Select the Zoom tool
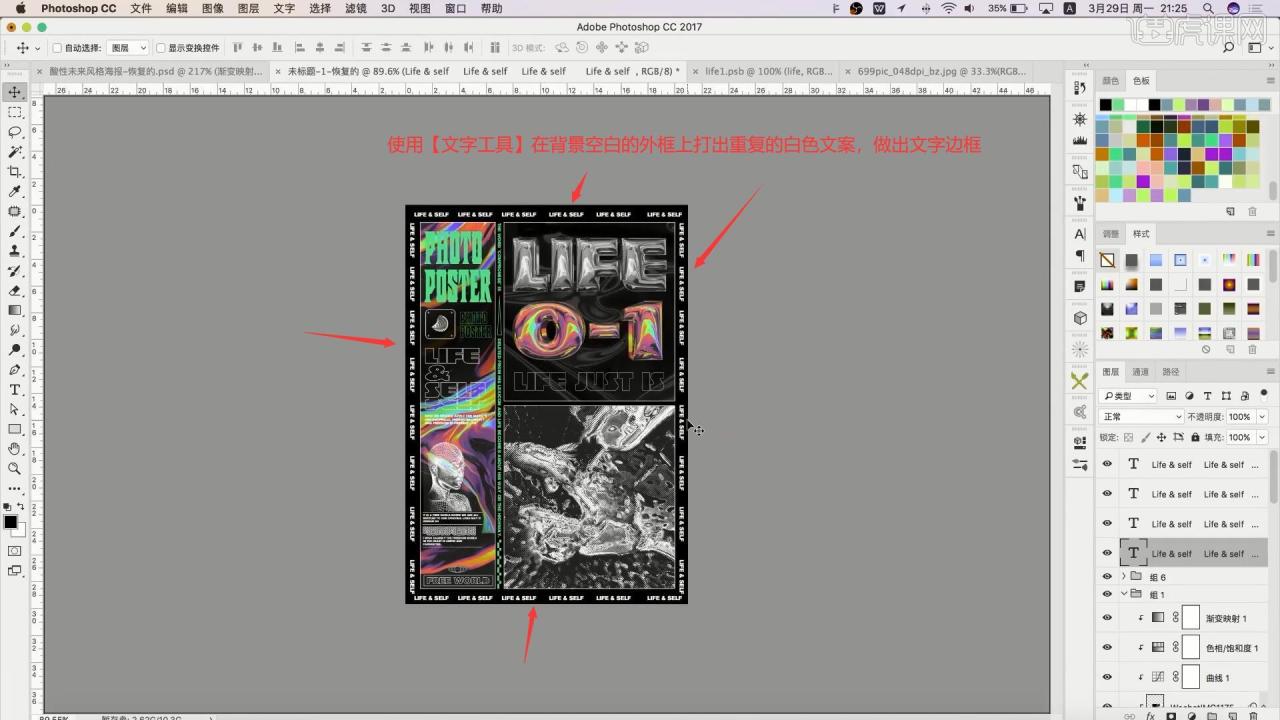The width and height of the screenshot is (1280, 720). click(15, 468)
